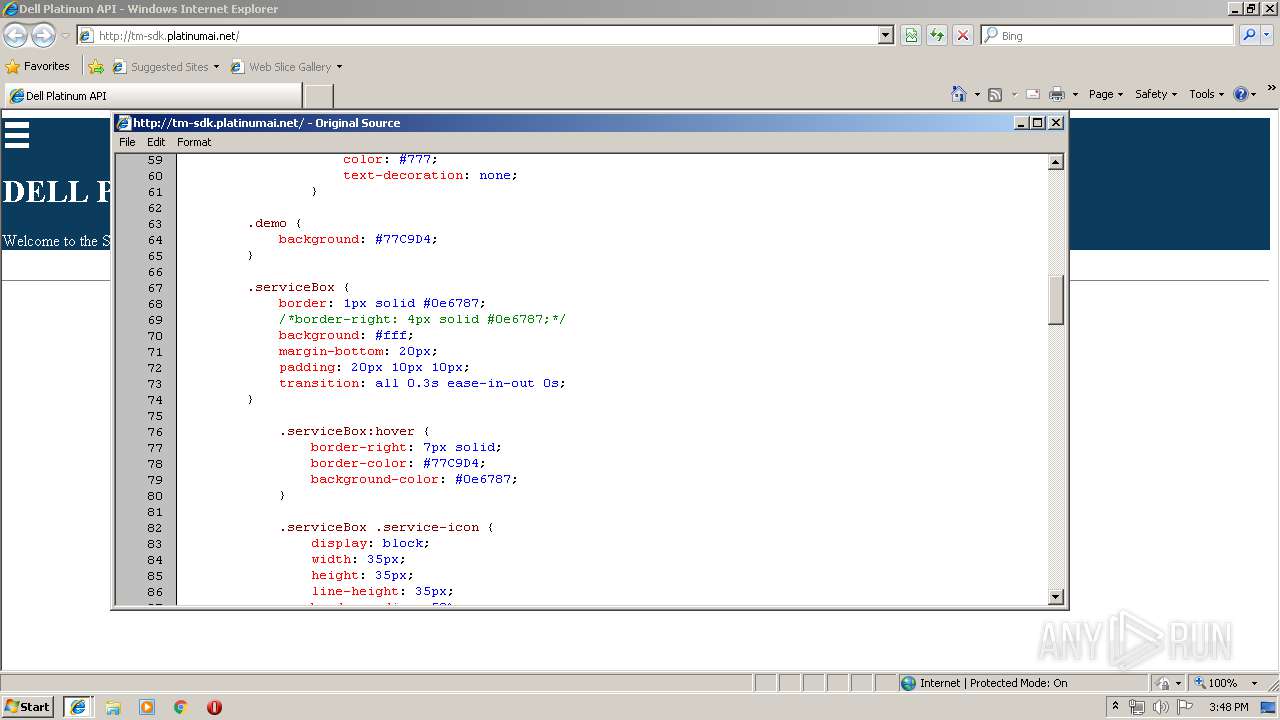Open File menu in Original Source window
This screenshot has width=1280, height=720.
point(127,142)
